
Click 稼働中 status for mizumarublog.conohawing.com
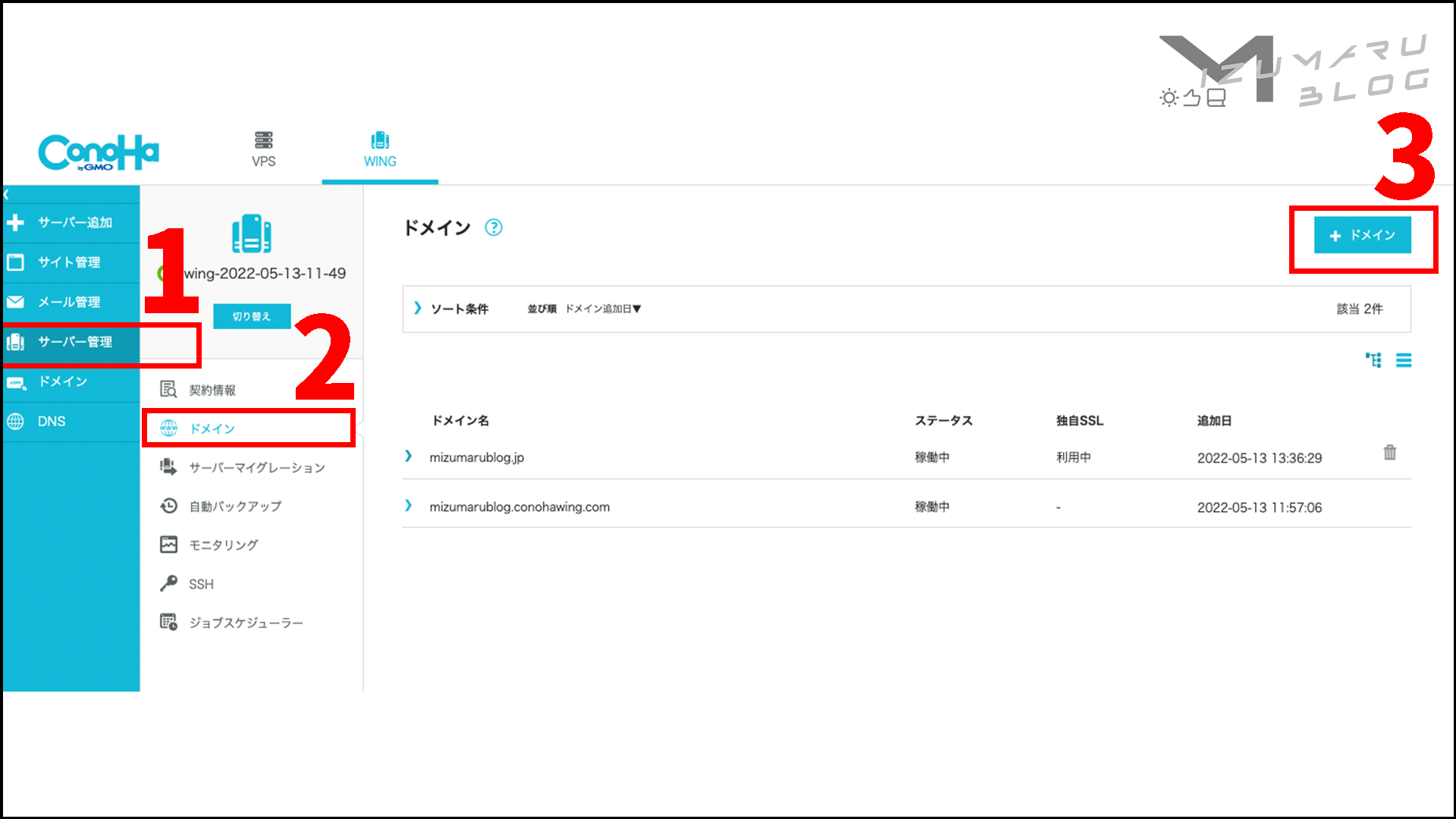point(932,507)
